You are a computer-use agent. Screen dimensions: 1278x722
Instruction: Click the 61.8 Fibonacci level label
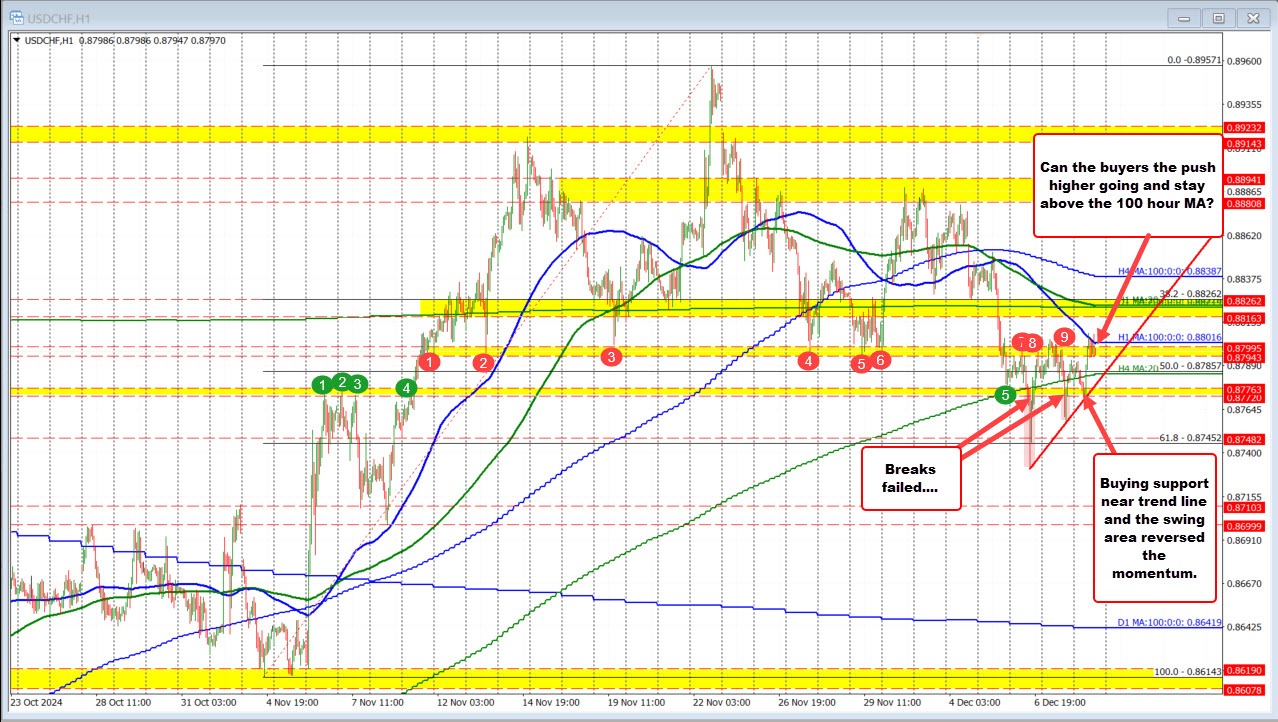[1190, 437]
